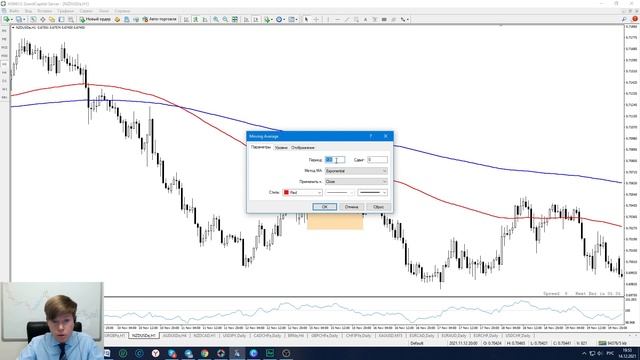Open the Сервис menu
The image size is (640, 360).
point(86,11)
